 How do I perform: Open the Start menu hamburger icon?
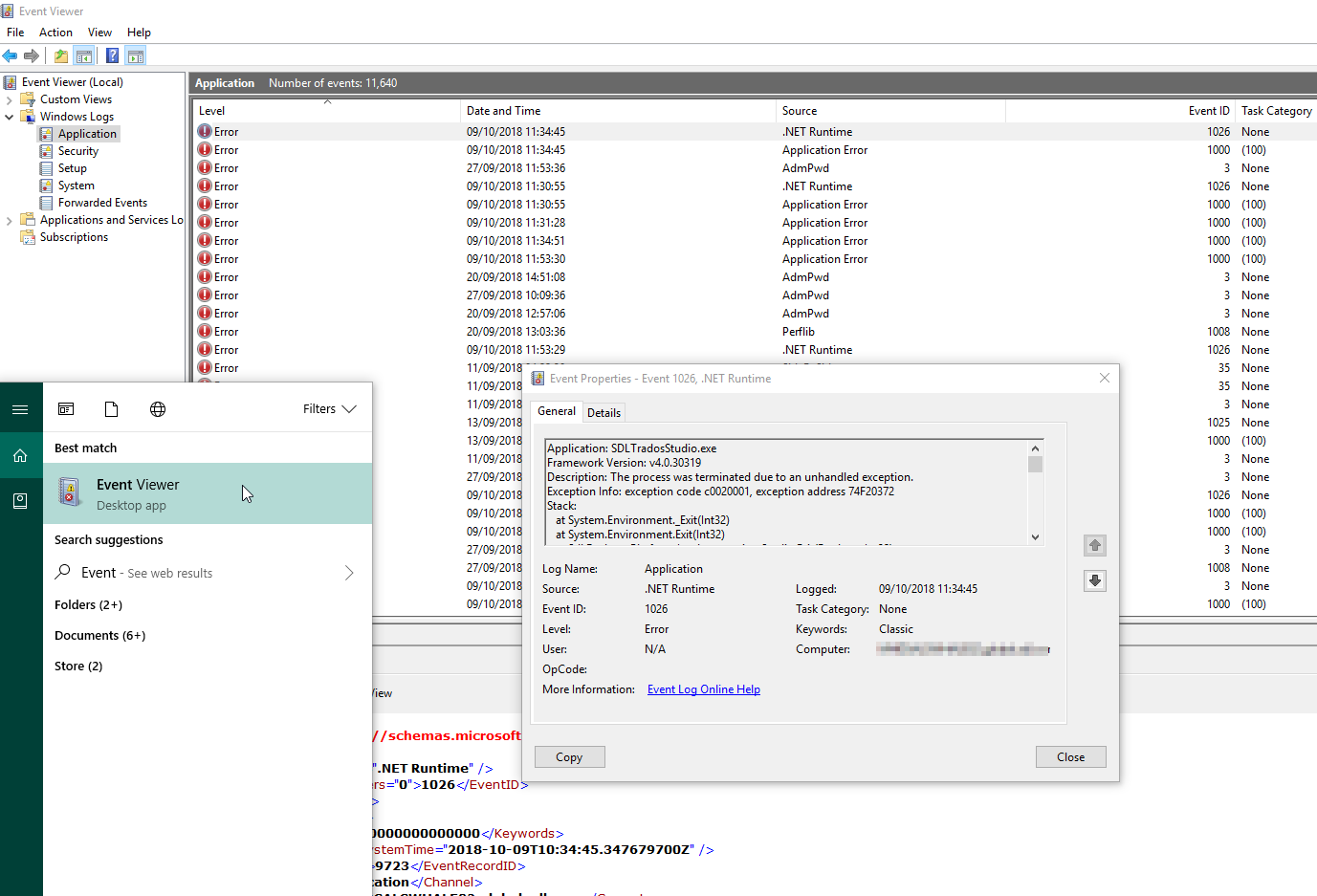click(20, 409)
